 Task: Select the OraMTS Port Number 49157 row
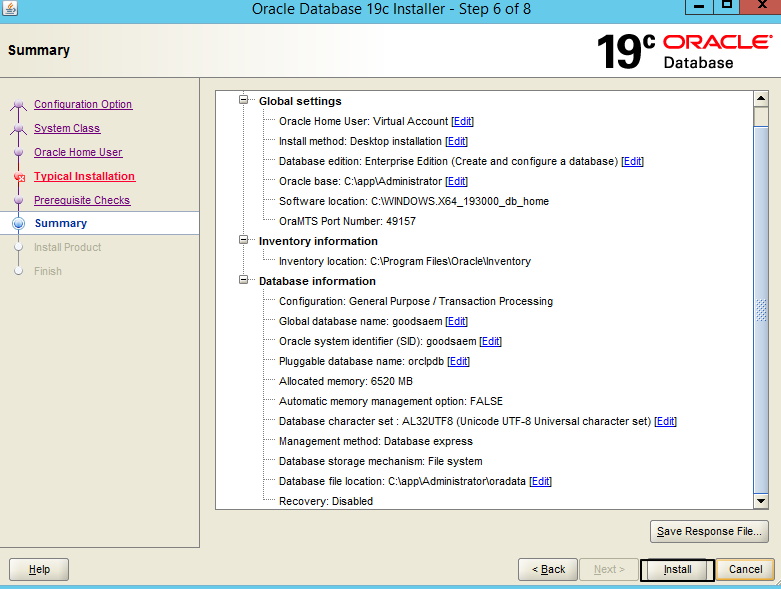(347, 221)
